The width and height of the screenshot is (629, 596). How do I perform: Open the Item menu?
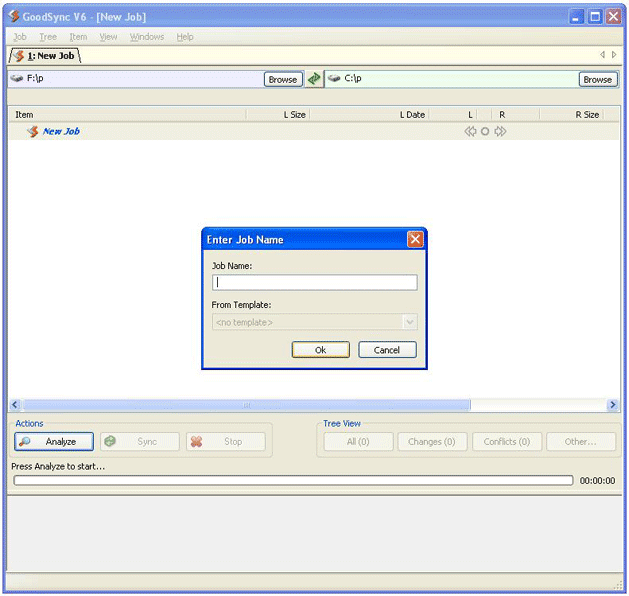[x=78, y=37]
